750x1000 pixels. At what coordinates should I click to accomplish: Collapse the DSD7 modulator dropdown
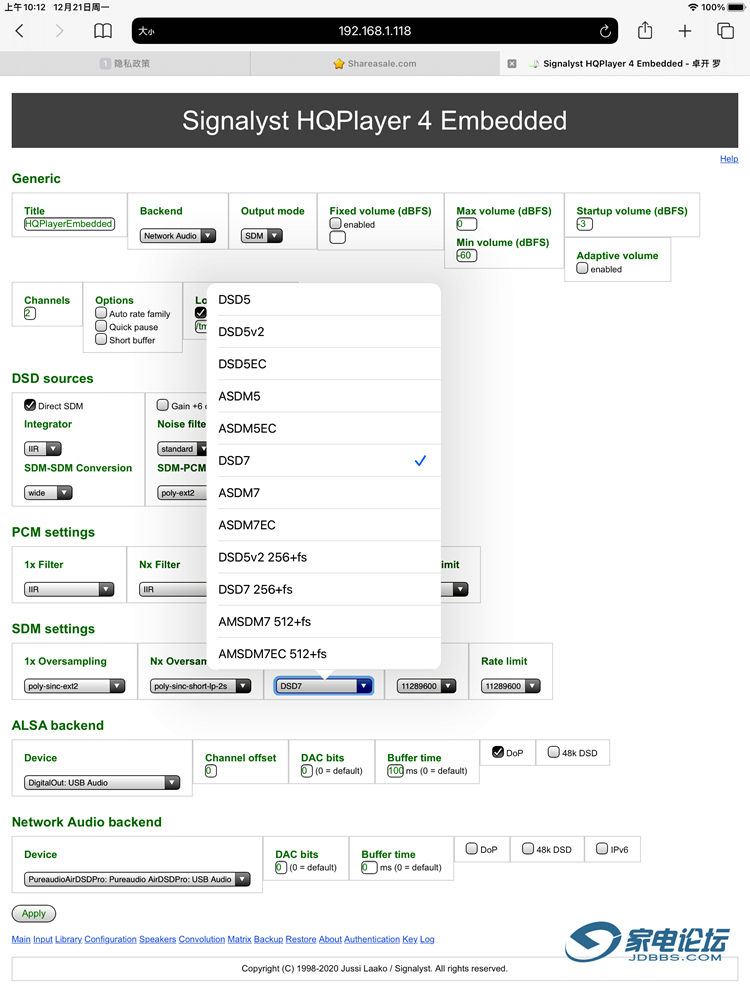coord(323,686)
